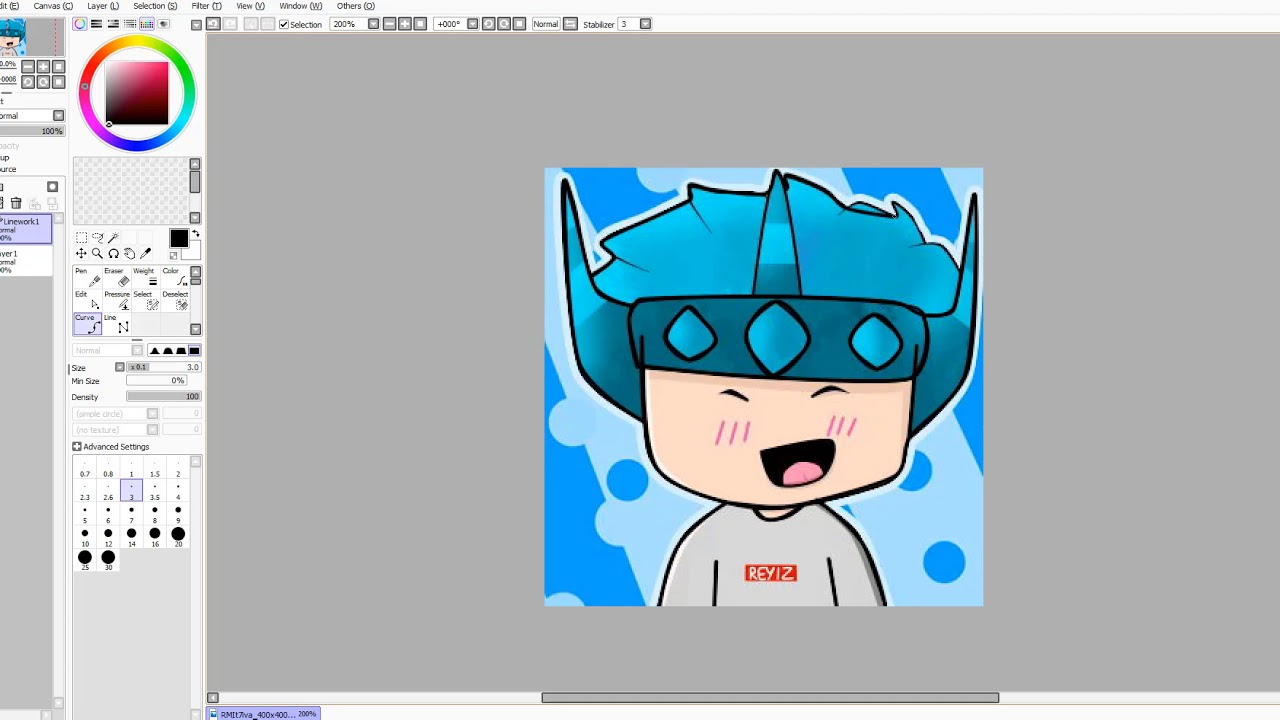Switch to the RMIt7iva_400x400 document tab
Screen dimensions: 1280x720
pyautogui.click(x=263, y=714)
